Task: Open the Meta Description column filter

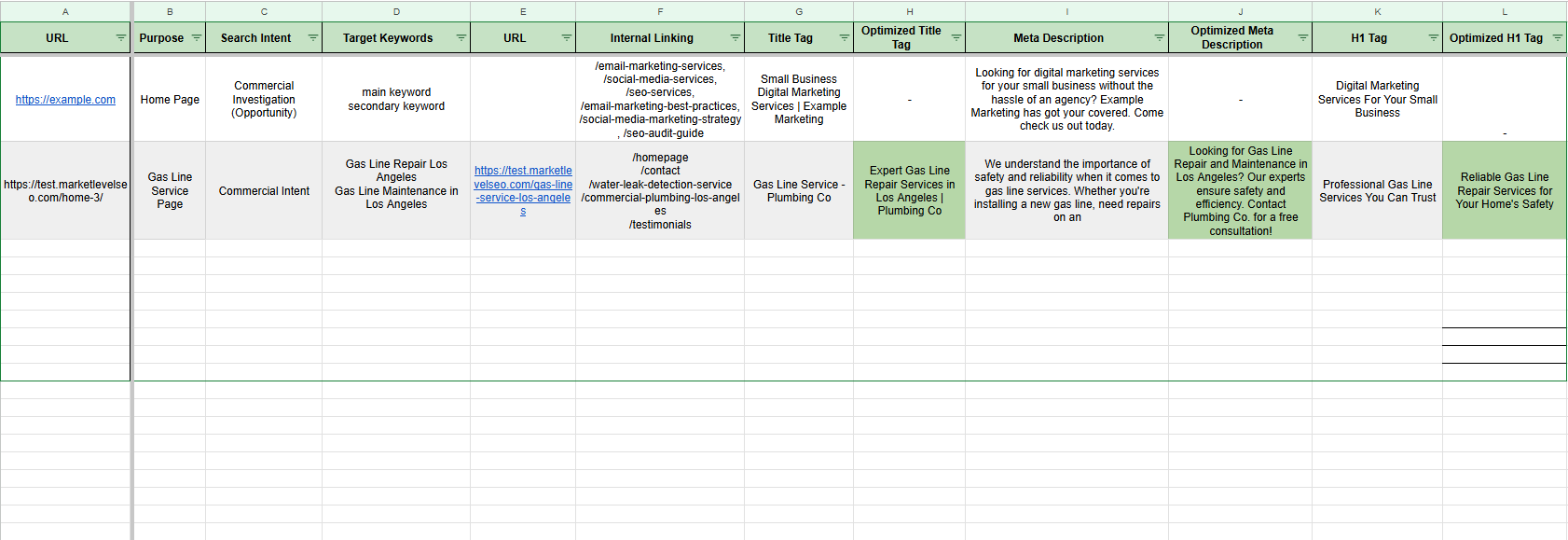Action: coord(1159,38)
